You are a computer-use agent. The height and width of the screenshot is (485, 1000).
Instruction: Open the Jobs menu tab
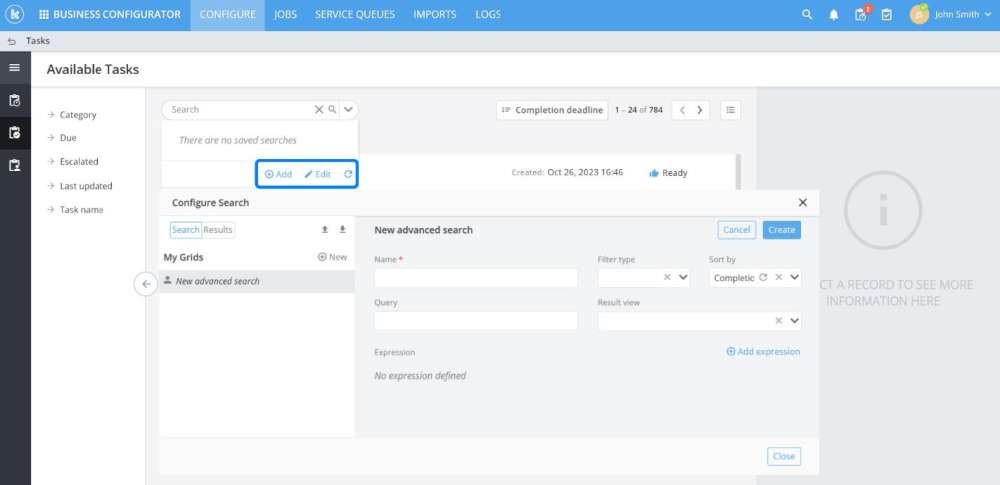pyautogui.click(x=286, y=15)
